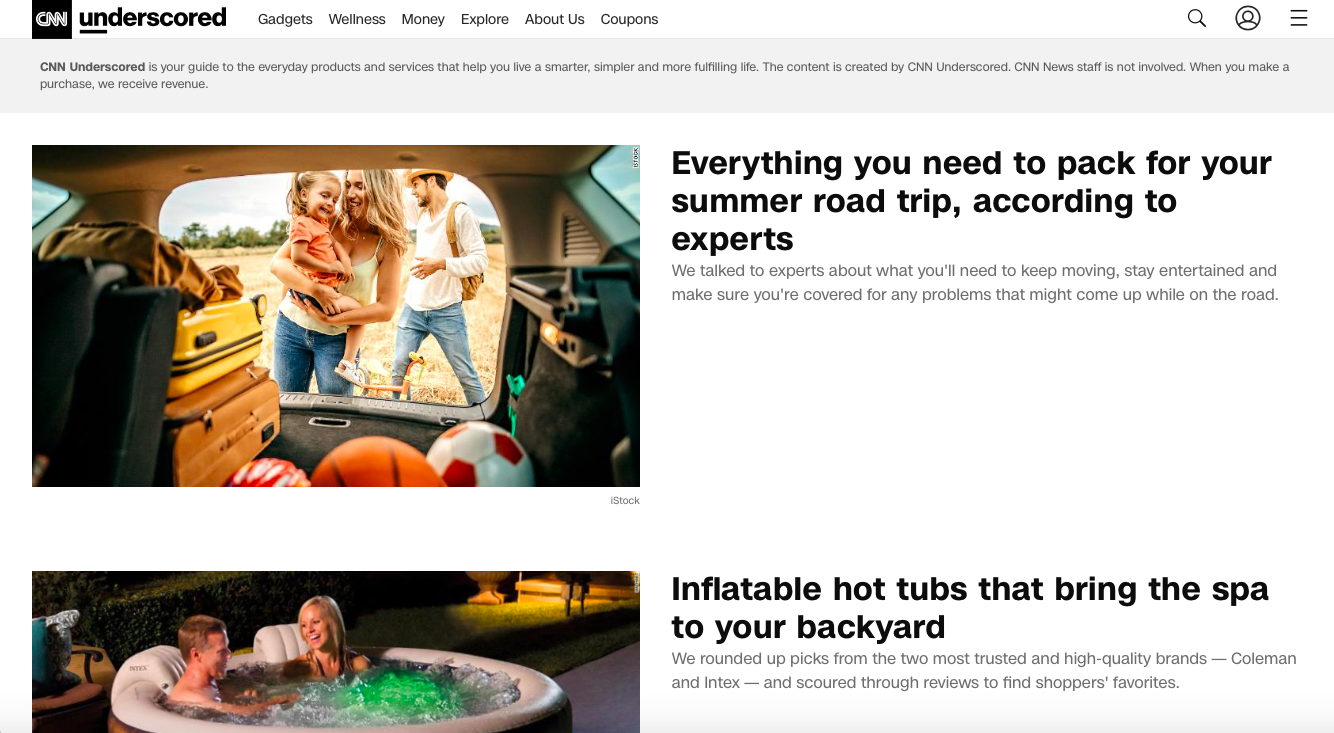Expand the hamburger menu icon

pos(1299,18)
